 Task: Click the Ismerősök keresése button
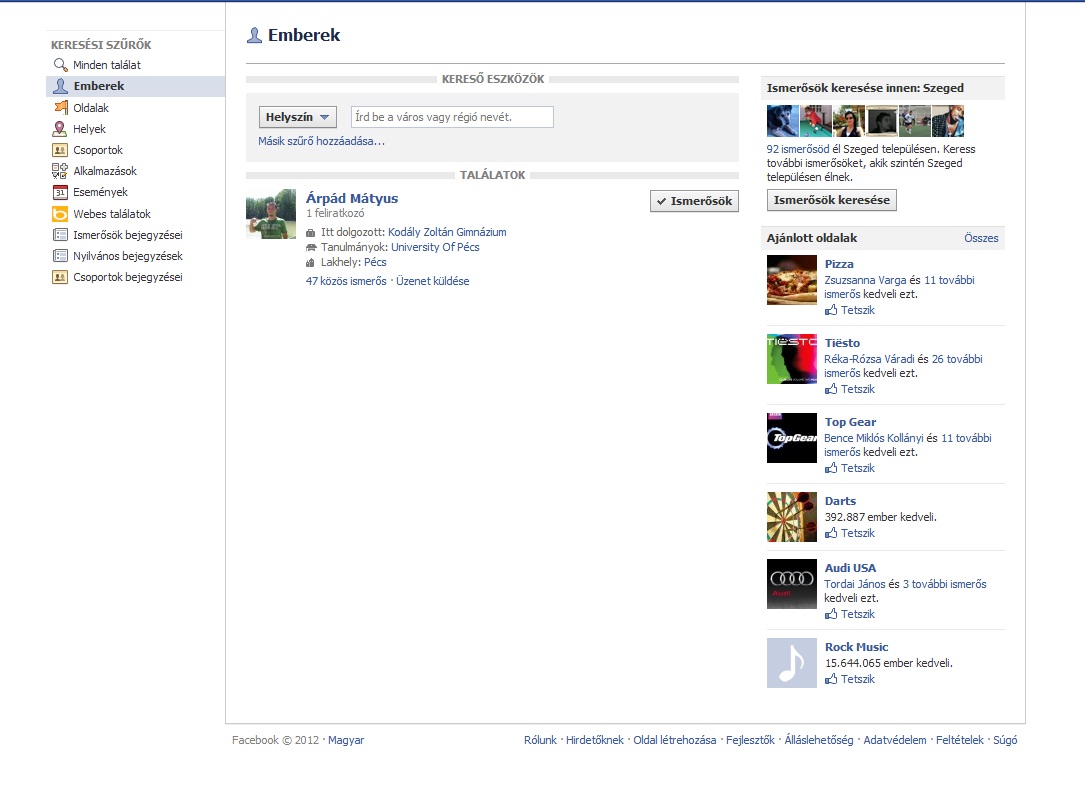[832, 200]
